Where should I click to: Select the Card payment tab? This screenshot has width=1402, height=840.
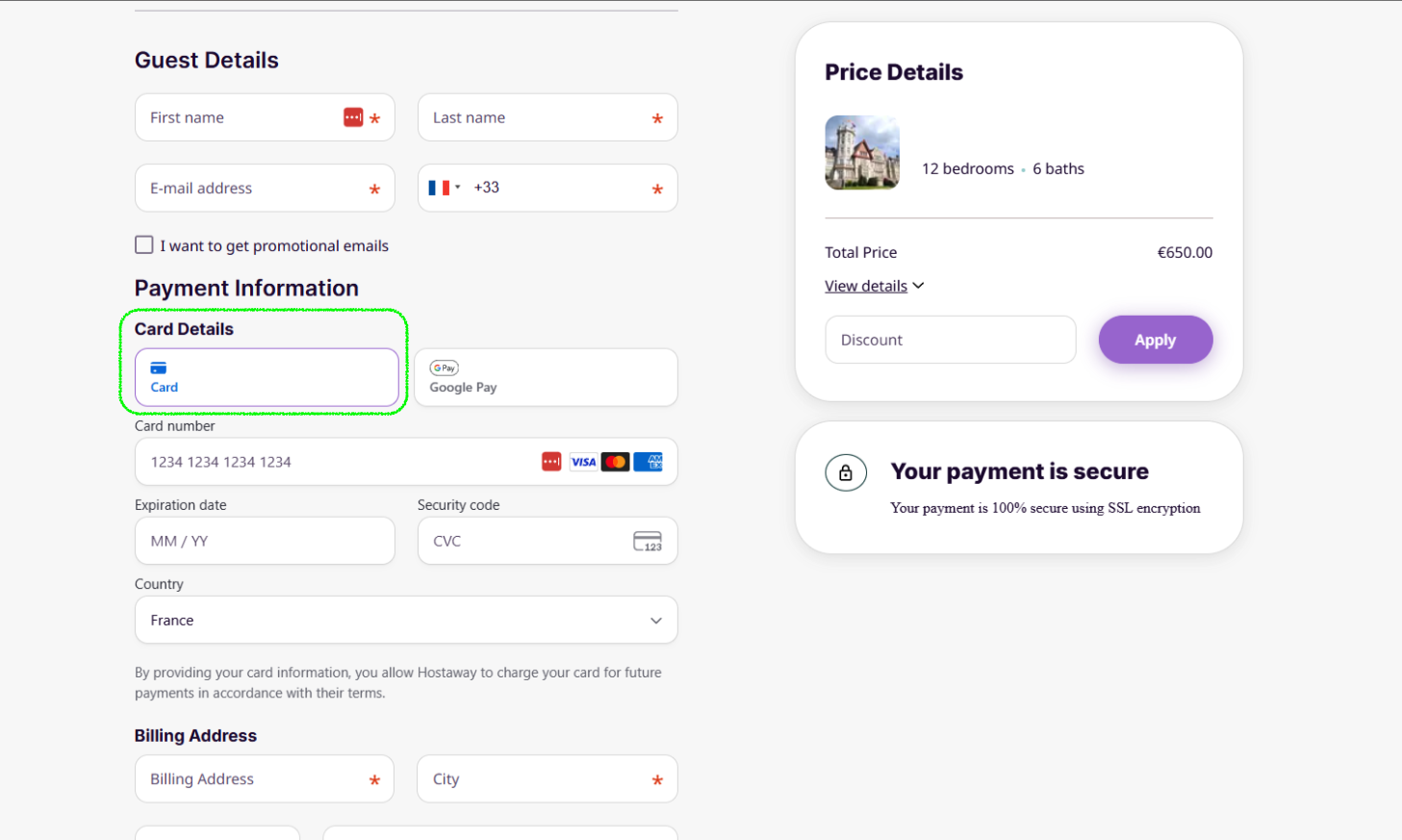click(x=267, y=377)
